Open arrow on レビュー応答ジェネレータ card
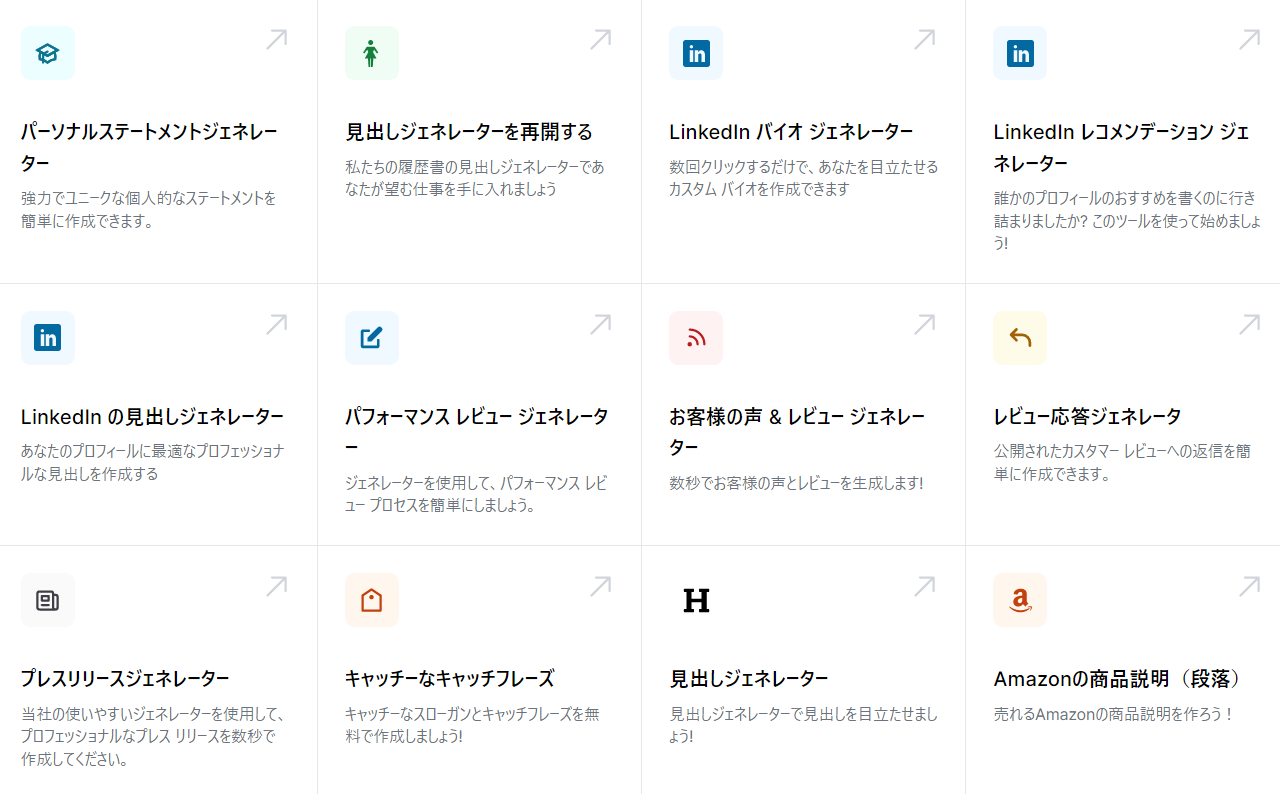The height and width of the screenshot is (794, 1280). 1249,324
